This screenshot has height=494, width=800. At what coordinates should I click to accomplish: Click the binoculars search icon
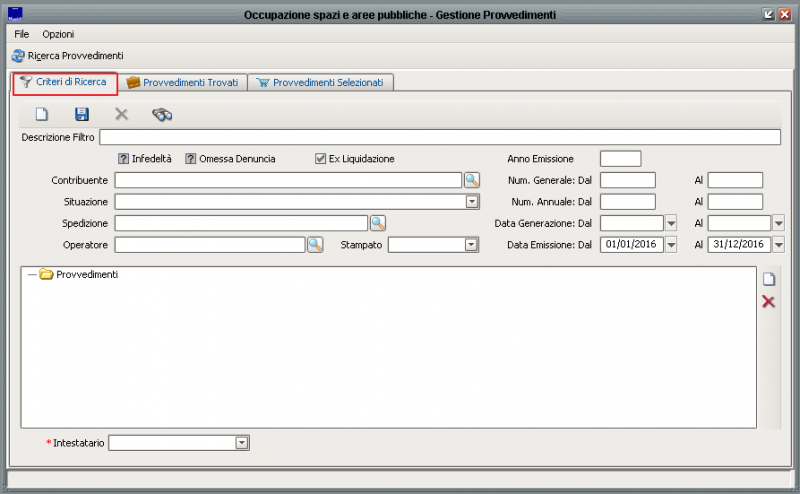click(162, 114)
